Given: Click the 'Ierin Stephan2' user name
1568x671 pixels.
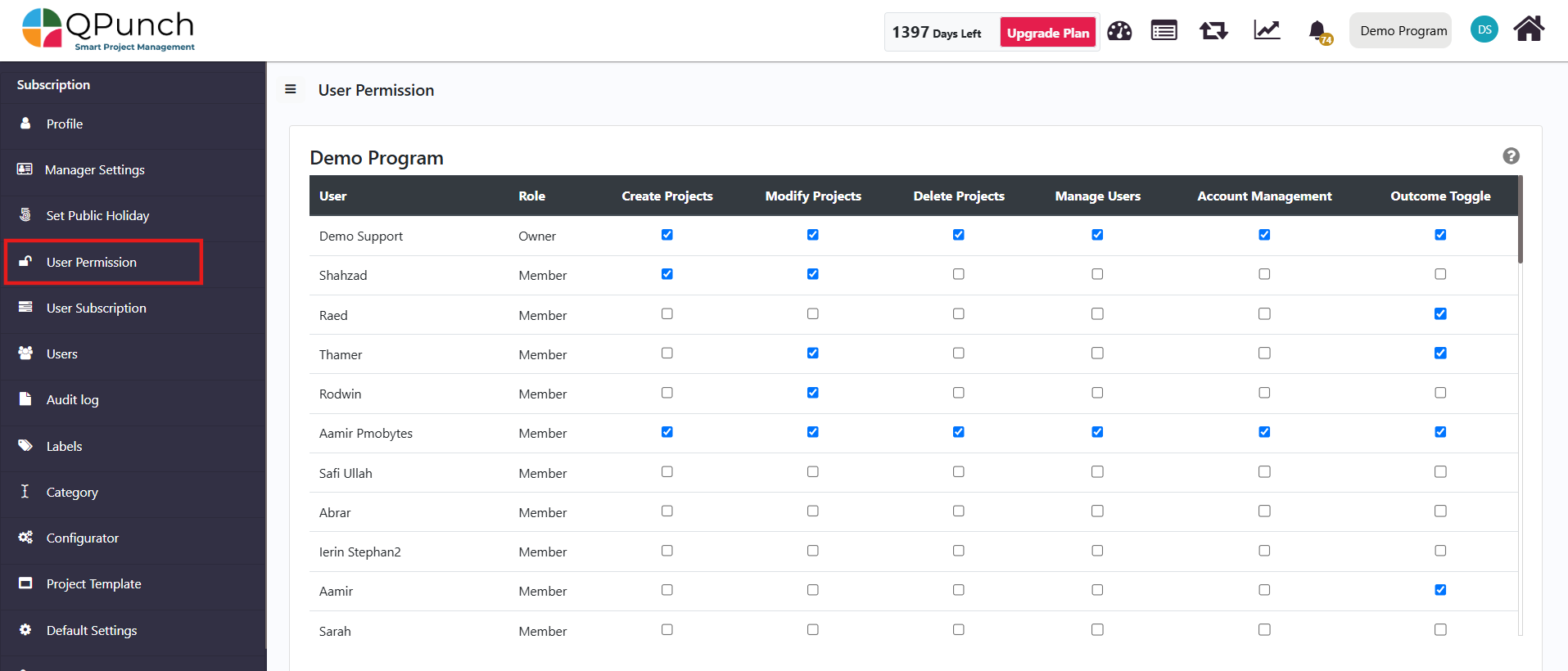Looking at the screenshot, I should pos(360,552).
